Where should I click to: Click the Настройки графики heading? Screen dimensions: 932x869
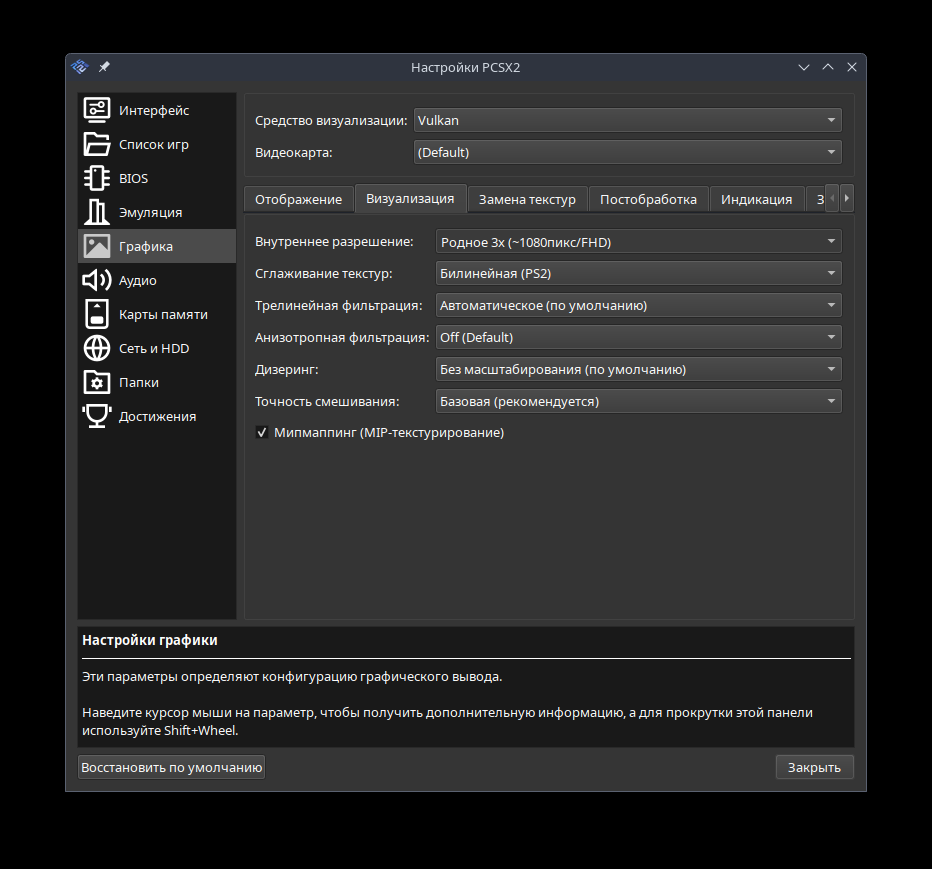[150, 640]
